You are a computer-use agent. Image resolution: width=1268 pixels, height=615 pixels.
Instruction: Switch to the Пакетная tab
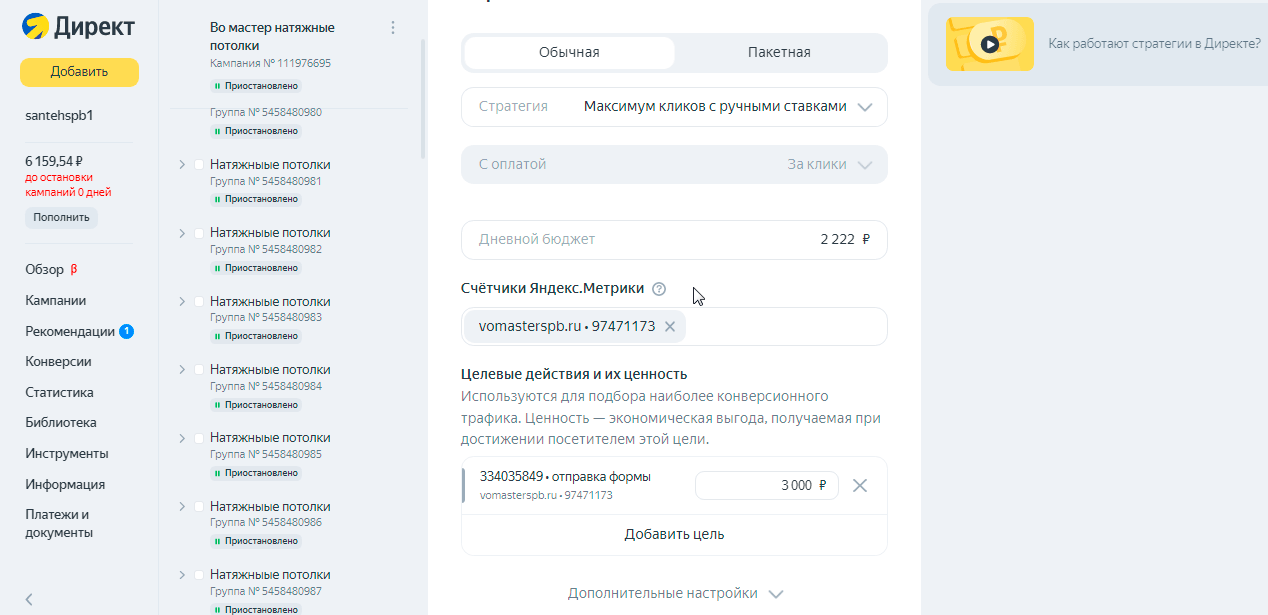click(779, 53)
